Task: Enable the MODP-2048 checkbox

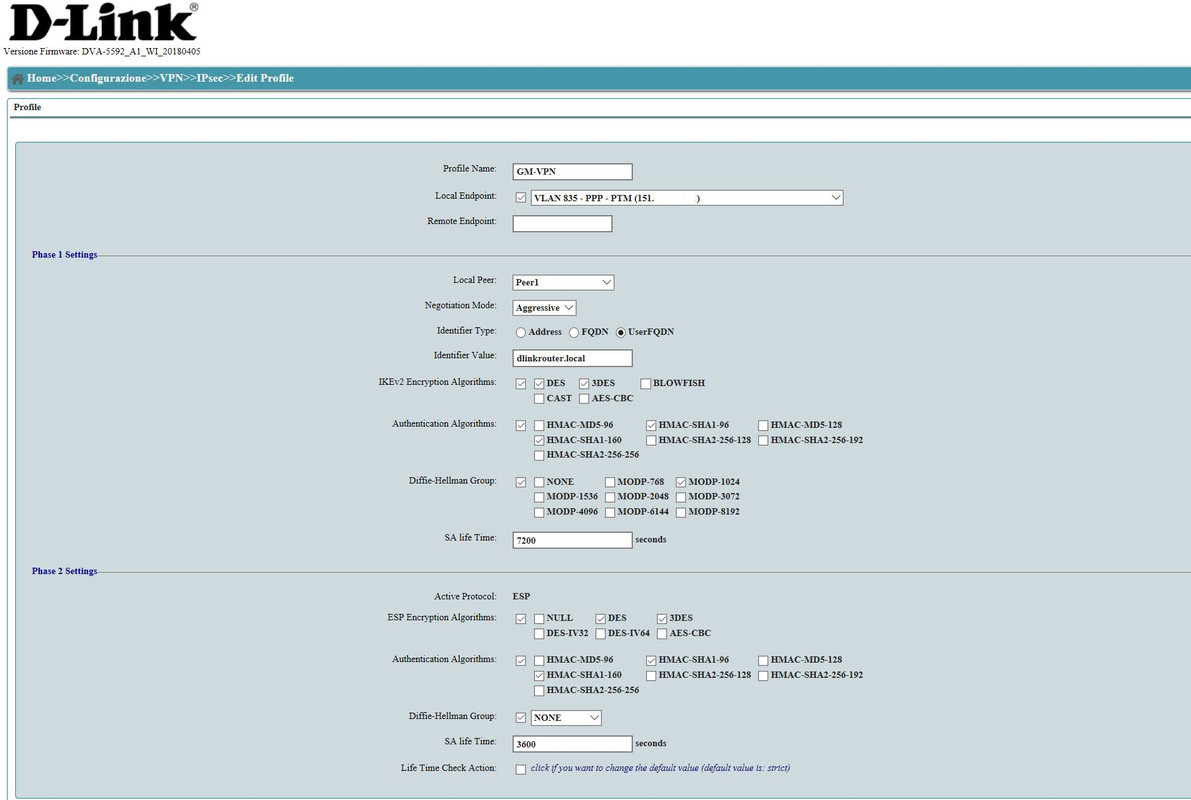Action: (x=609, y=498)
